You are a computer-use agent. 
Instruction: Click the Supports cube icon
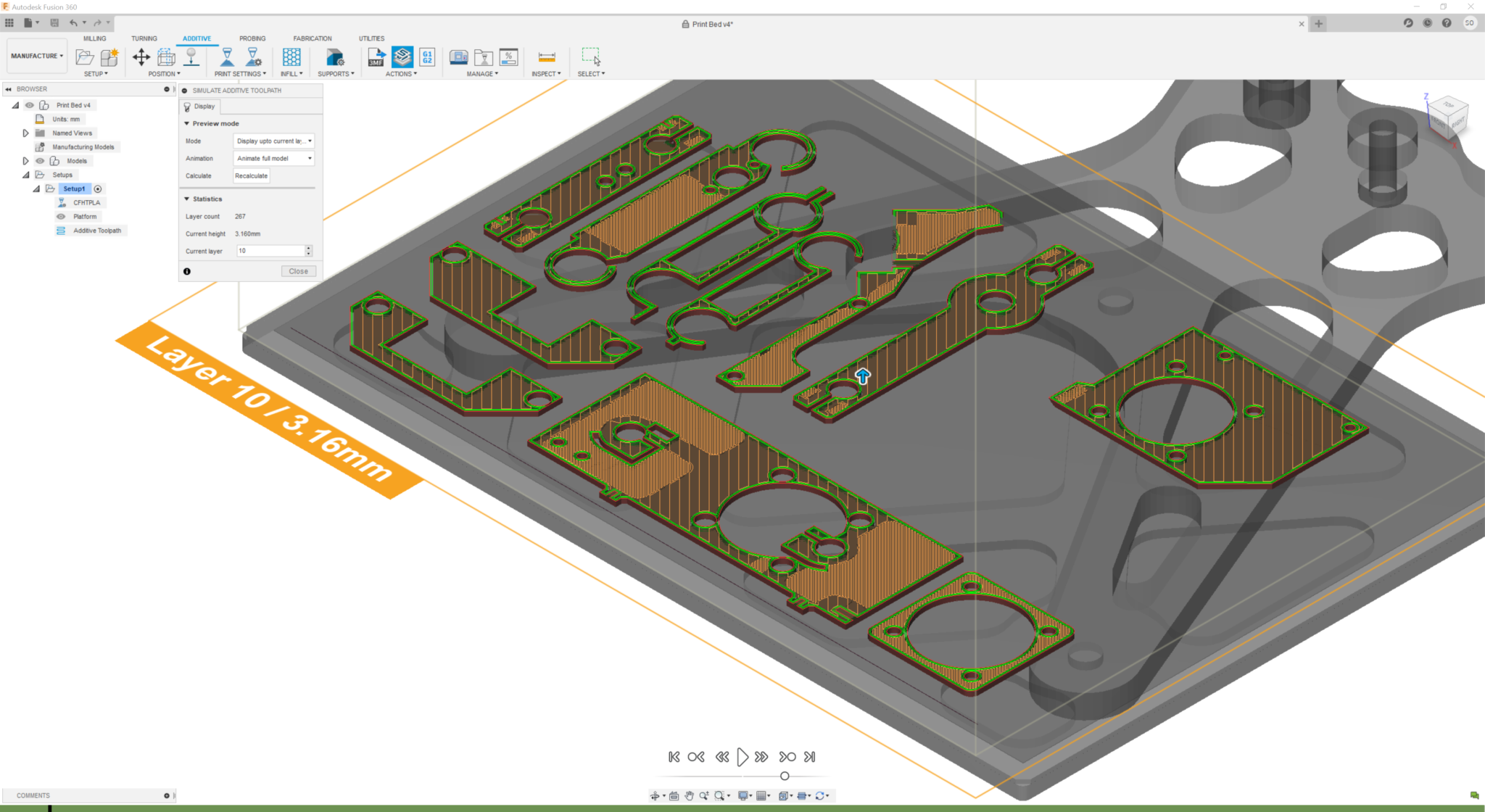[335, 56]
